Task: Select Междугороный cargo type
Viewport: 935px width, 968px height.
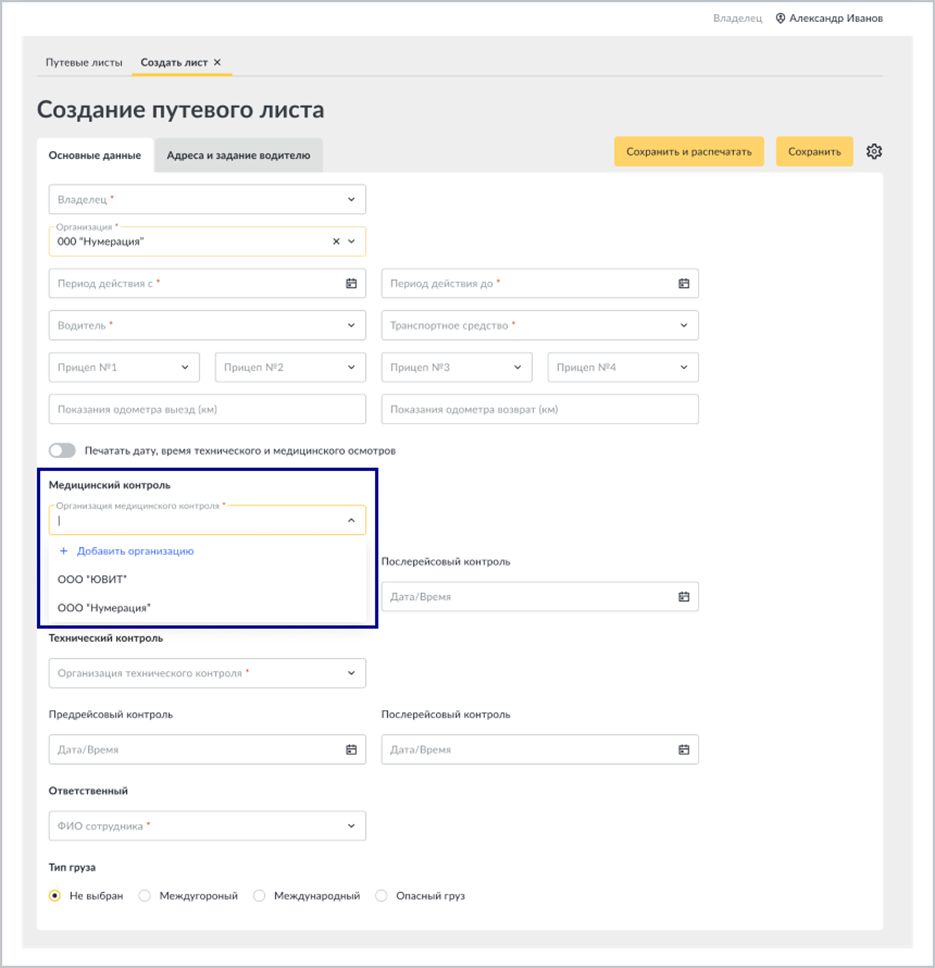Action: click(144, 896)
